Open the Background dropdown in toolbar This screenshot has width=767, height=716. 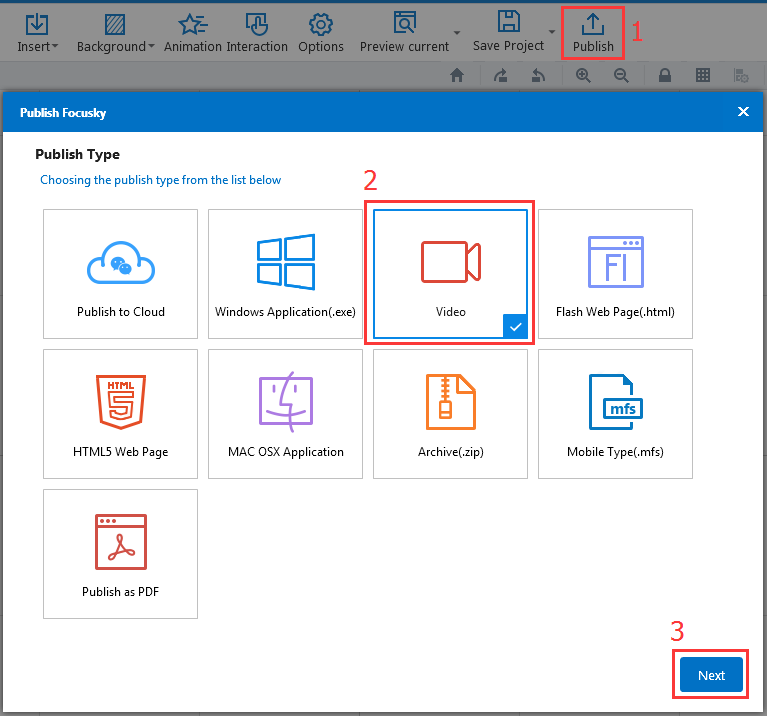(x=115, y=33)
